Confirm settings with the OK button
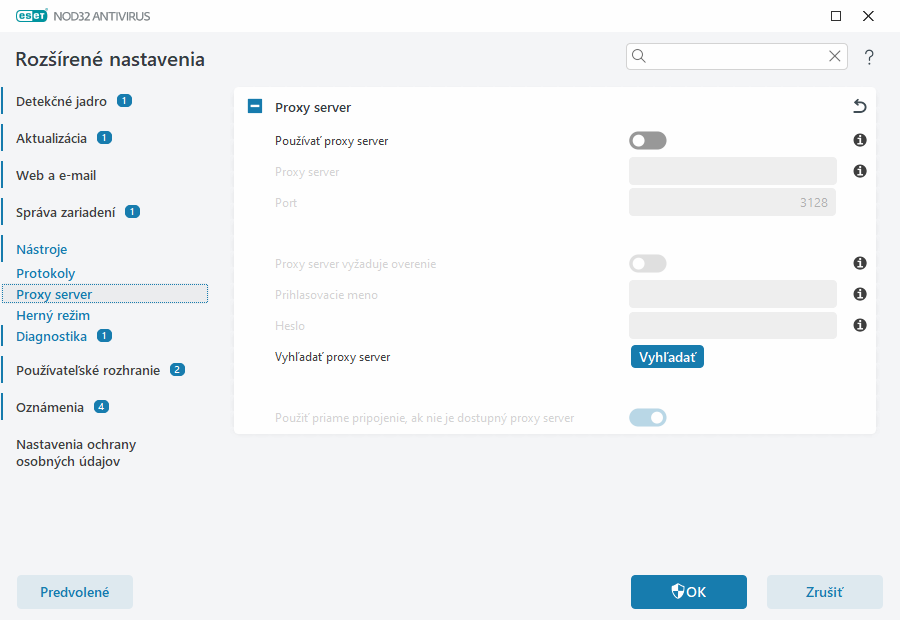Image resolution: width=900 pixels, height=620 pixels. [688, 592]
